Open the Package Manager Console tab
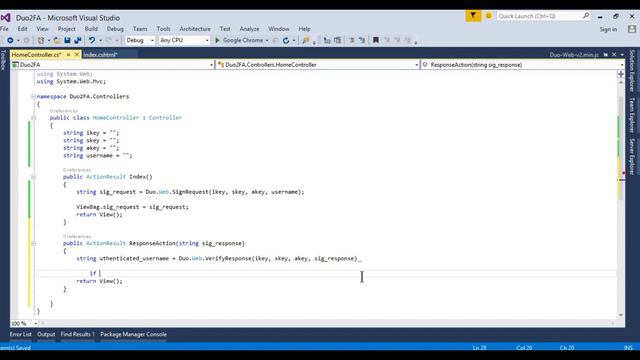This screenshot has width=640, height=360. 133,334
